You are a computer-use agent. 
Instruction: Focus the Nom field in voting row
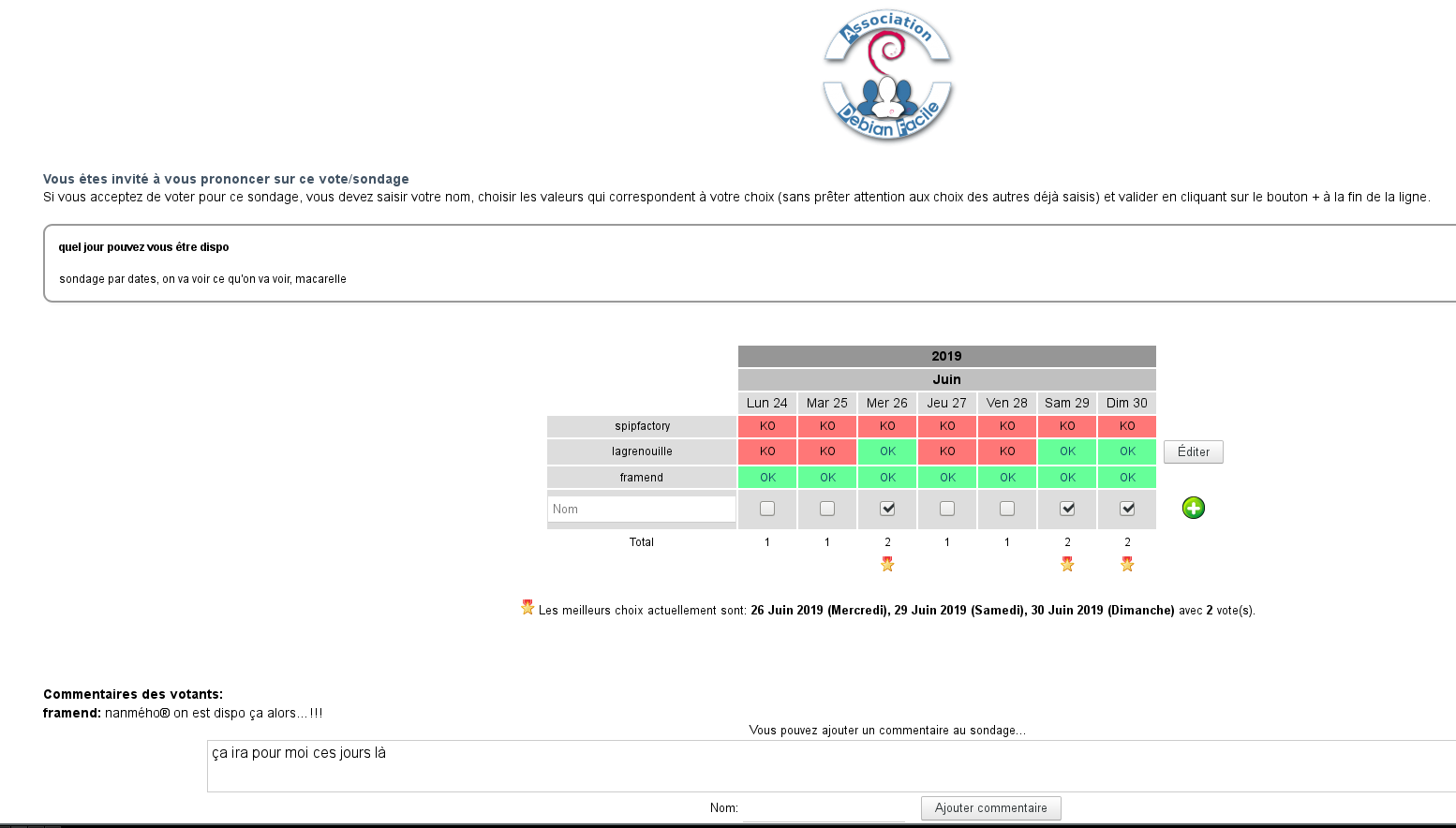[641, 509]
